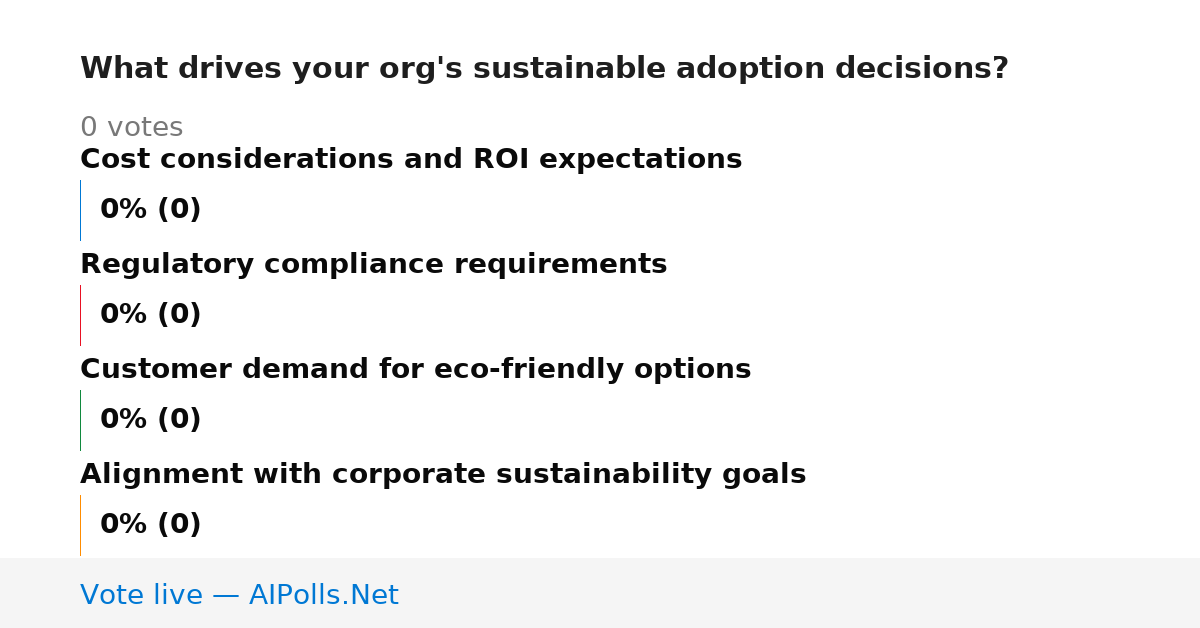Click the blue result bar for cost option
1200x628 pixels.
pos(80,210)
